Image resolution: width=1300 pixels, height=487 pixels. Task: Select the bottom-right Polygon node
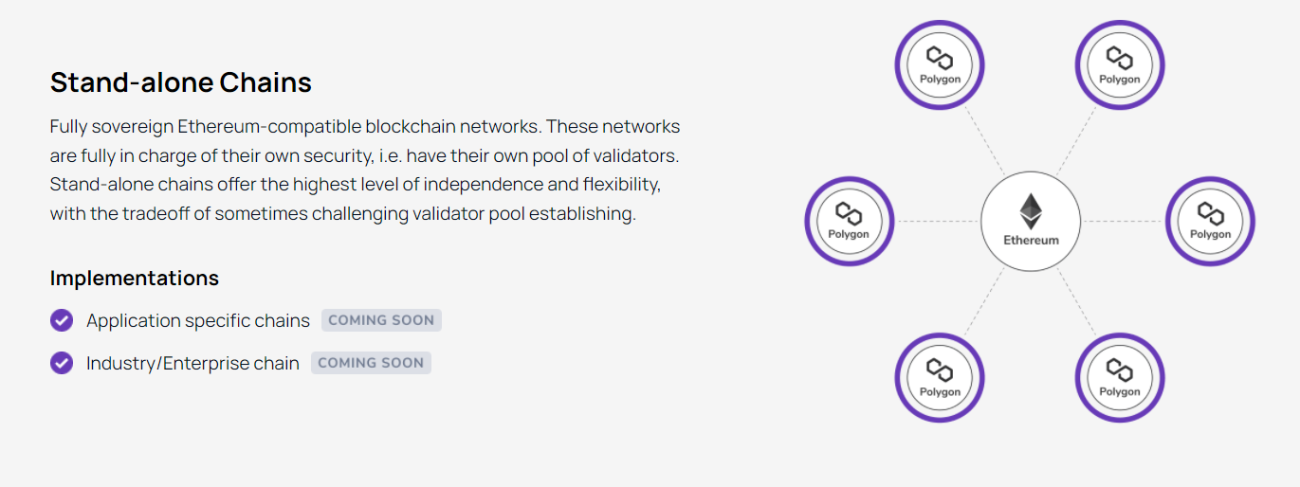(x=1119, y=377)
